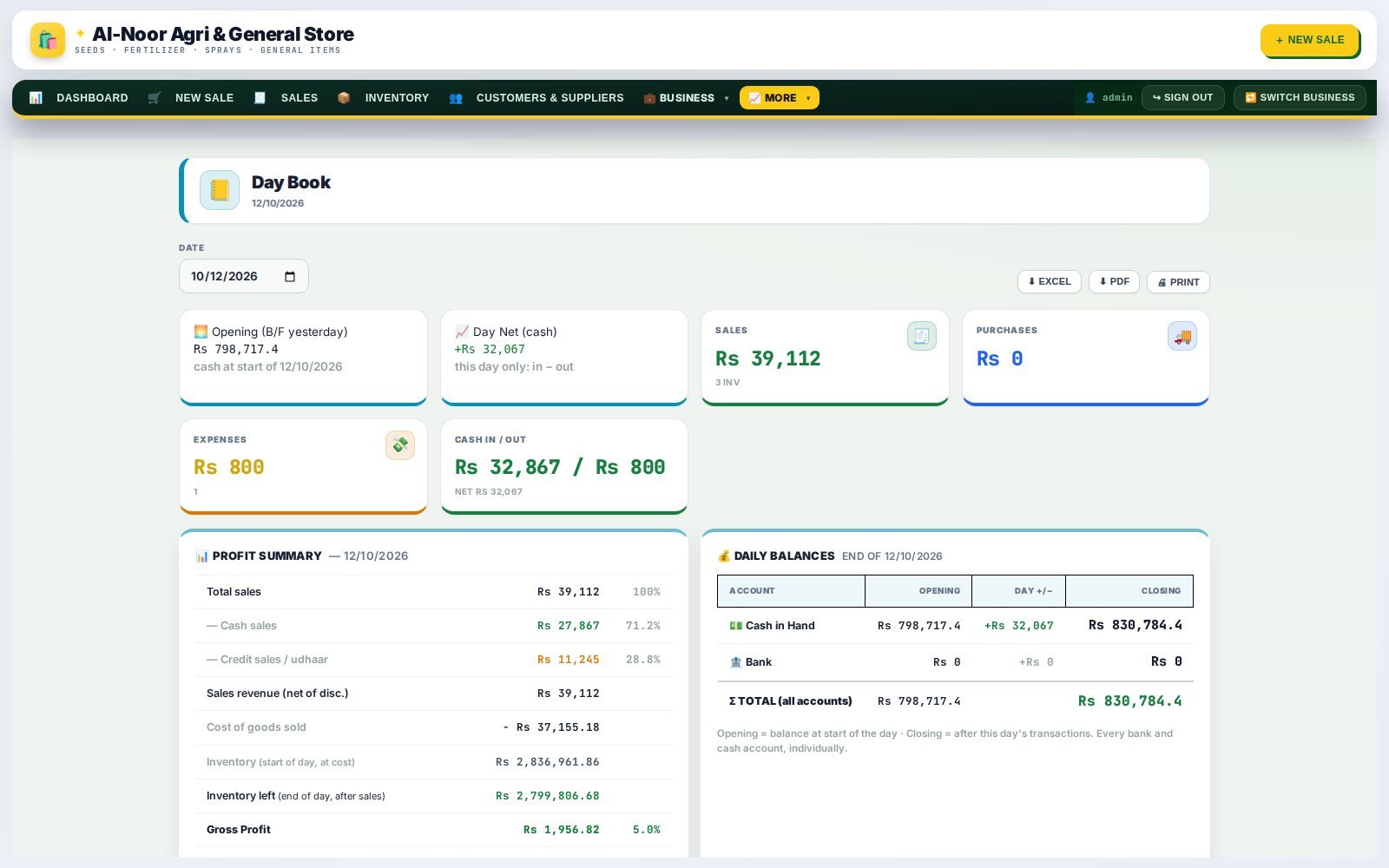Download the day book as PDF
Image resolution: width=1389 pixels, height=868 pixels.
click(1114, 281)
